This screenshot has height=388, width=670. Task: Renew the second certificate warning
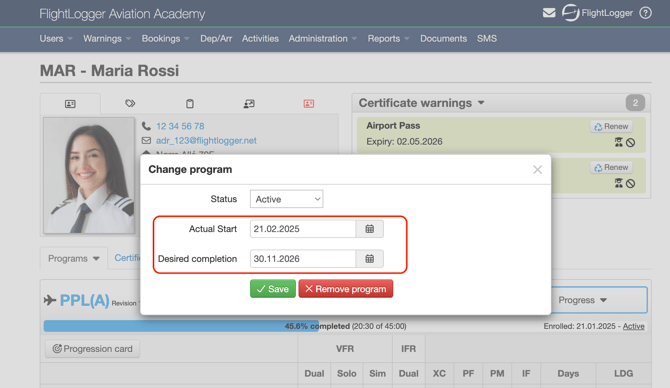[x=611, y=168]
